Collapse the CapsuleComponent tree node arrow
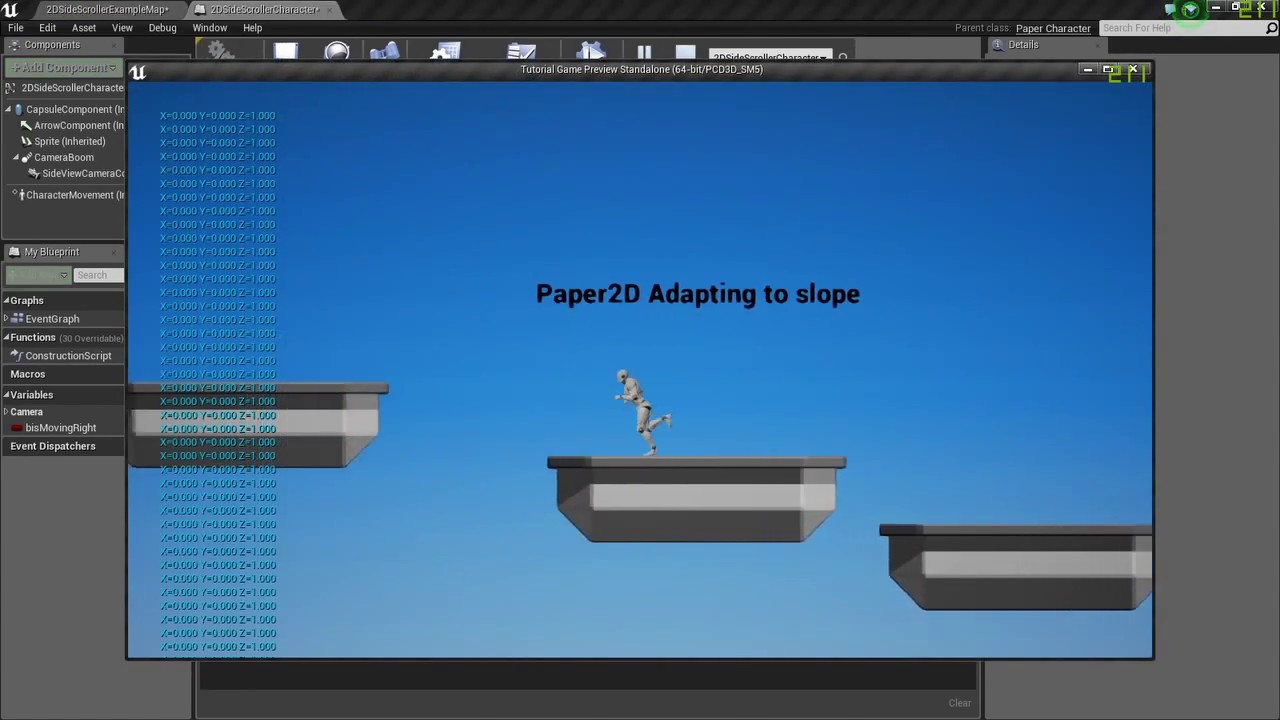Screen dimensions: 1280x720 pyautogui.click(x=8, y=110)
